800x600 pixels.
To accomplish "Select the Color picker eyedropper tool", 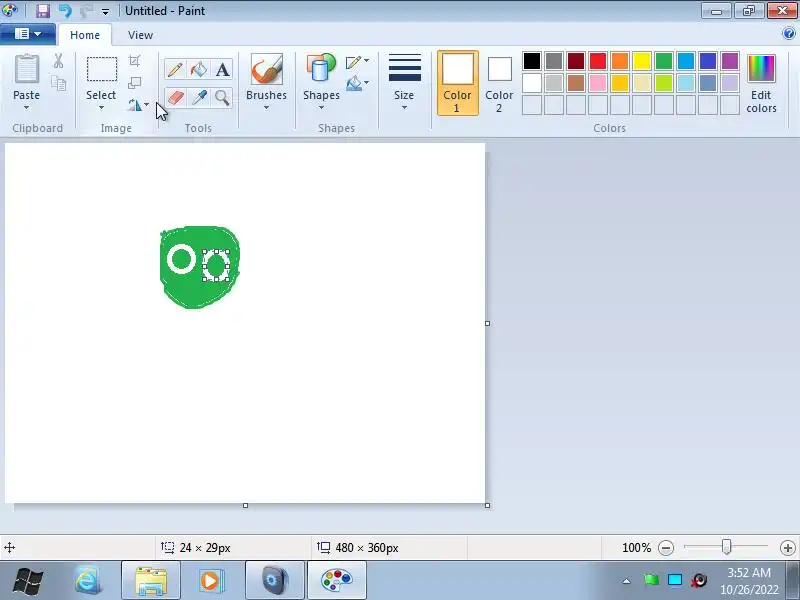I will tap(198, 97).
